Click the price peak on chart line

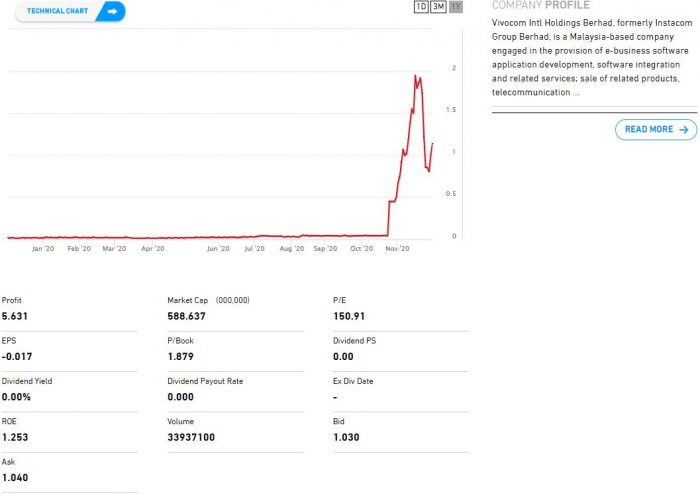415,75
